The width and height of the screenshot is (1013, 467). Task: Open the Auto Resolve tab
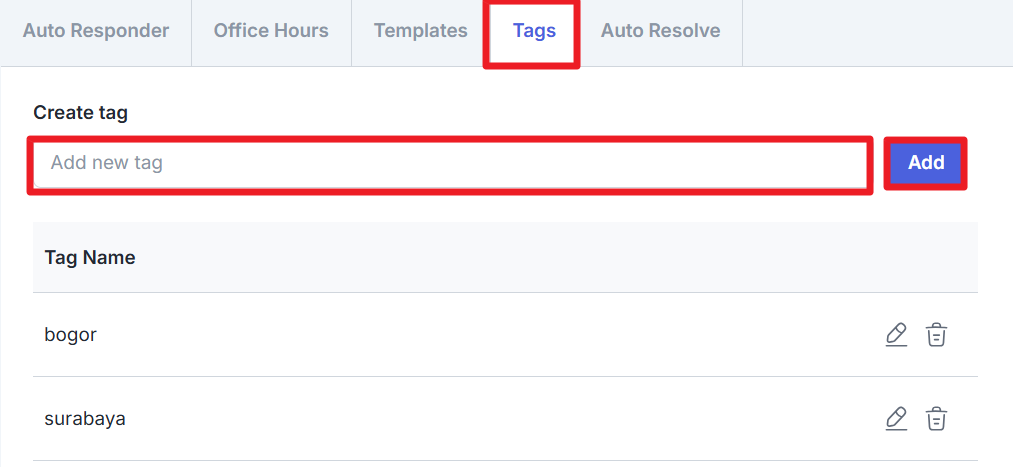click(x=660, y=31)
